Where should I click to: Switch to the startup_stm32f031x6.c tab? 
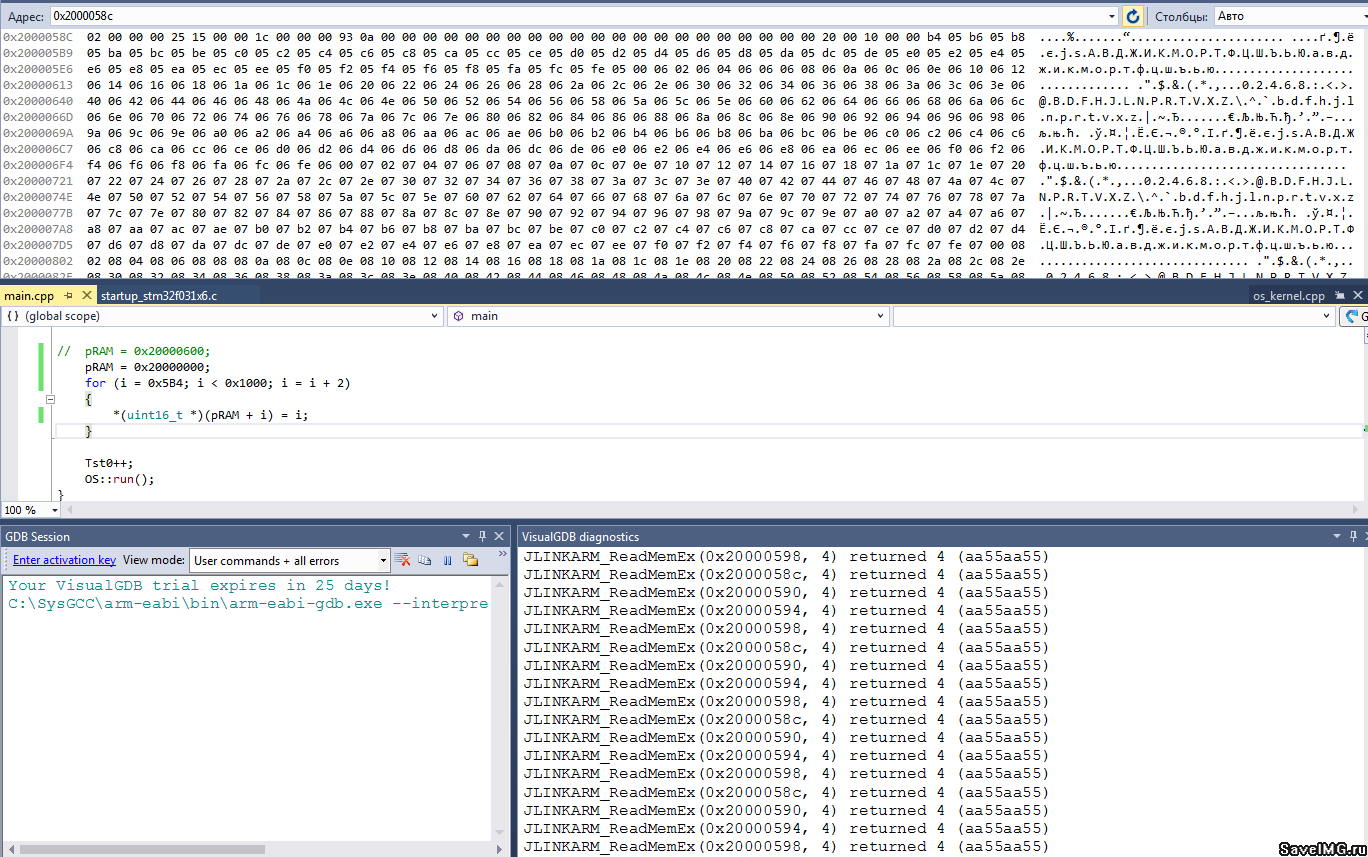tap(159, 296)
